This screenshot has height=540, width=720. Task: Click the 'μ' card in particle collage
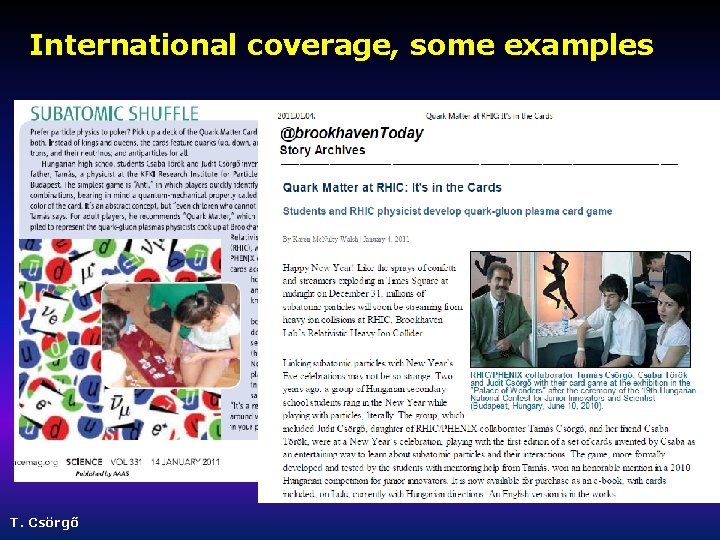87,274
